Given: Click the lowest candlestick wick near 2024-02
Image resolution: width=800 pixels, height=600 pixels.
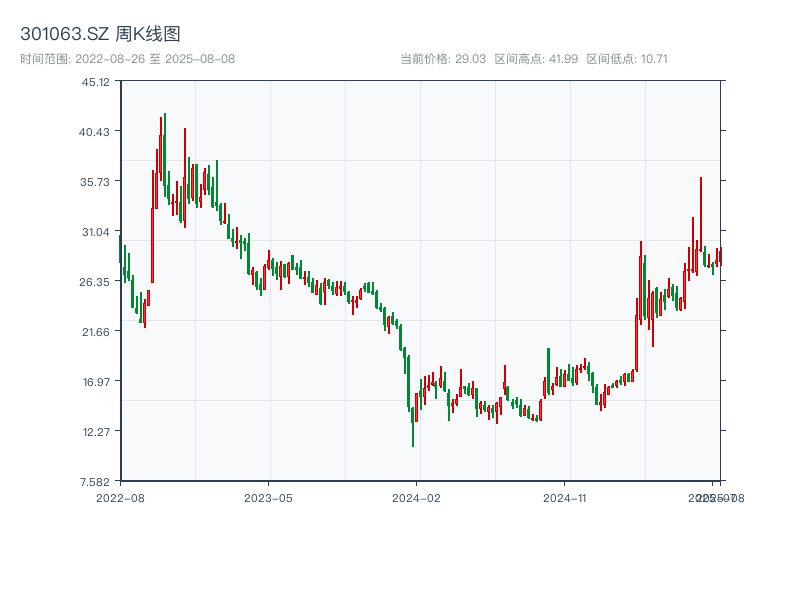Looking at the screenshot, I should 413,440.
